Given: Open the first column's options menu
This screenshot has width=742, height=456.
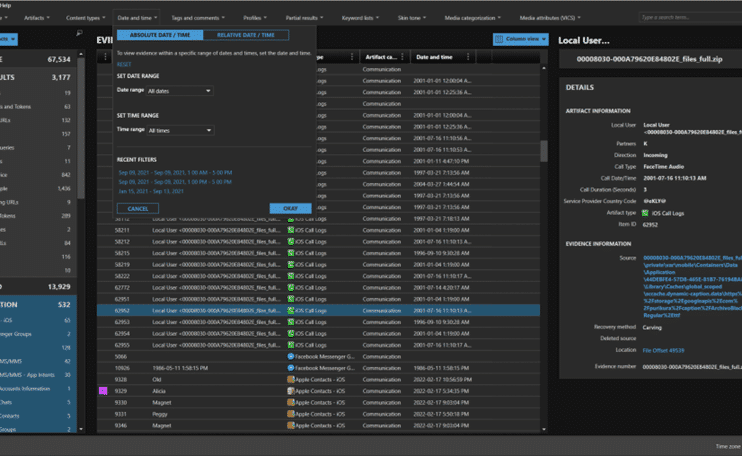Looking at the screenshot, I should 105,57.
